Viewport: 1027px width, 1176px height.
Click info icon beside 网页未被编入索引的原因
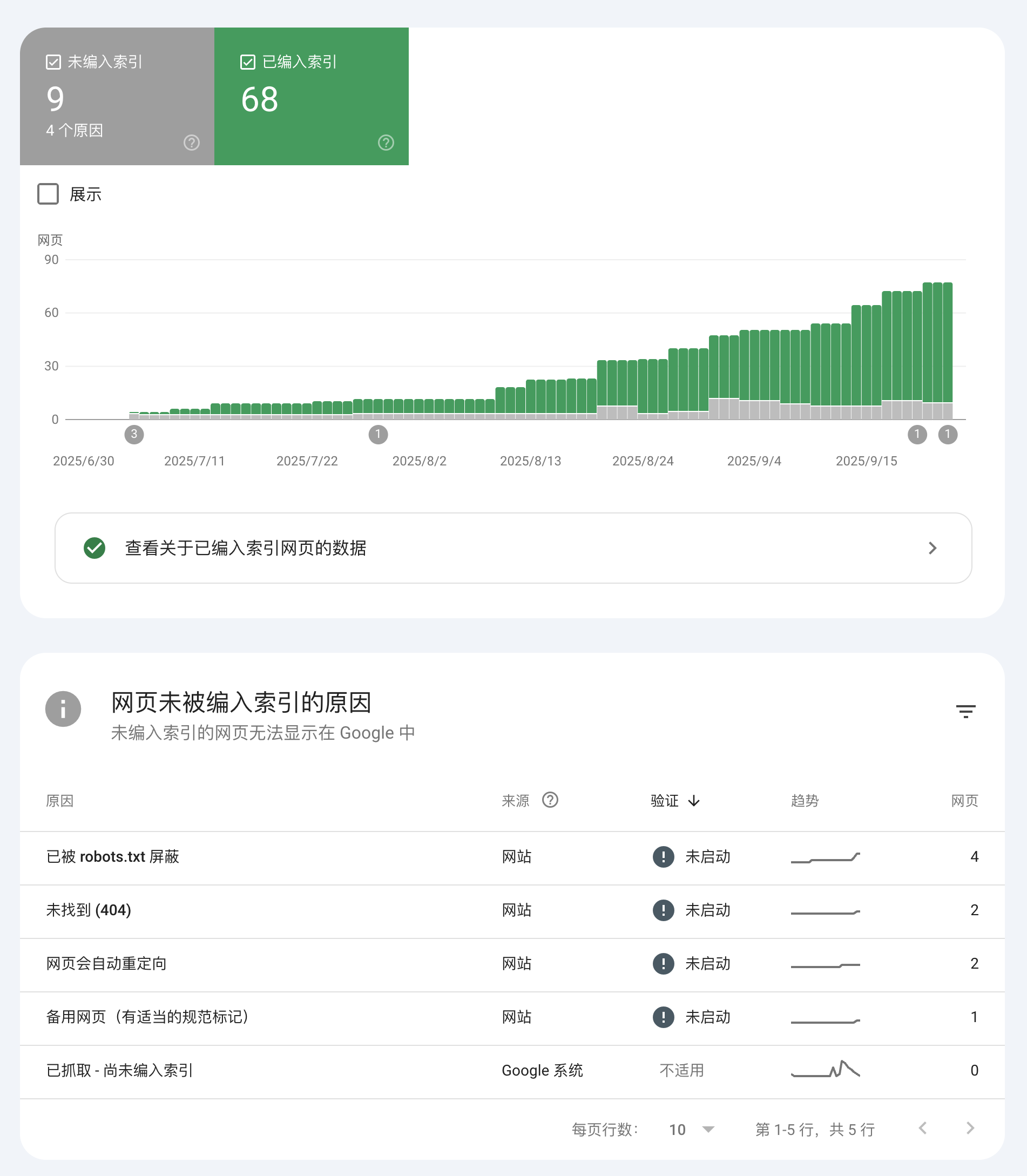(63, 709)
